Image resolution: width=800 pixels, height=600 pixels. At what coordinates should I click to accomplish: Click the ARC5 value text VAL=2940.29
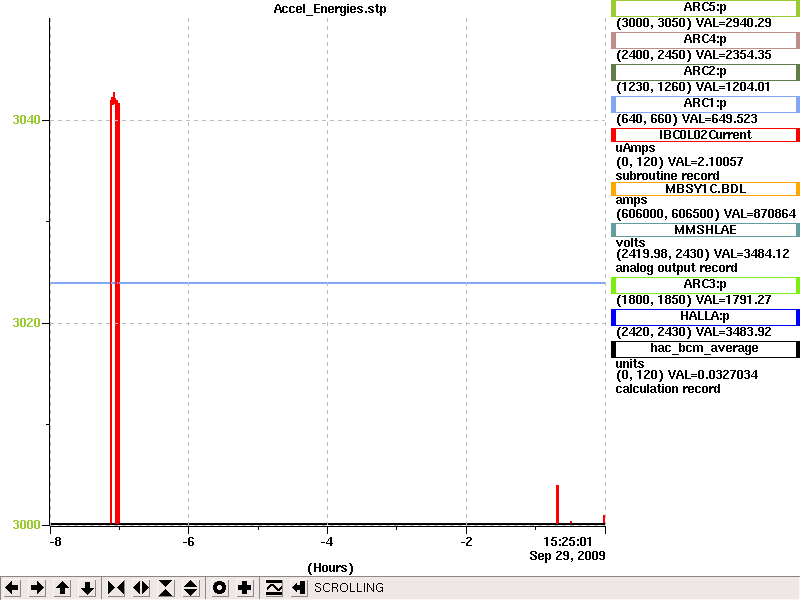click(x=734, y=23)
